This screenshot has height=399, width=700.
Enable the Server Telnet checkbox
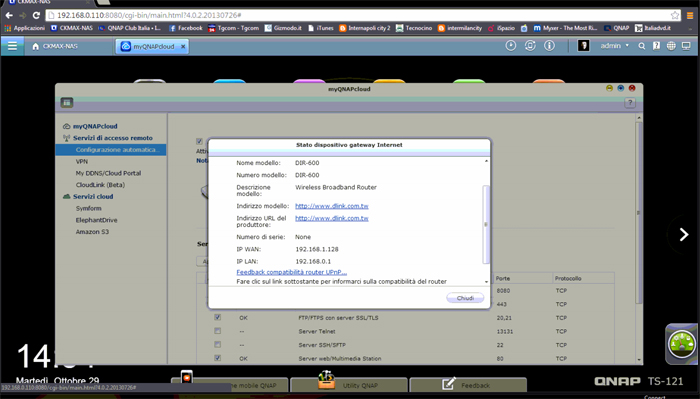[x=217, y=331]
